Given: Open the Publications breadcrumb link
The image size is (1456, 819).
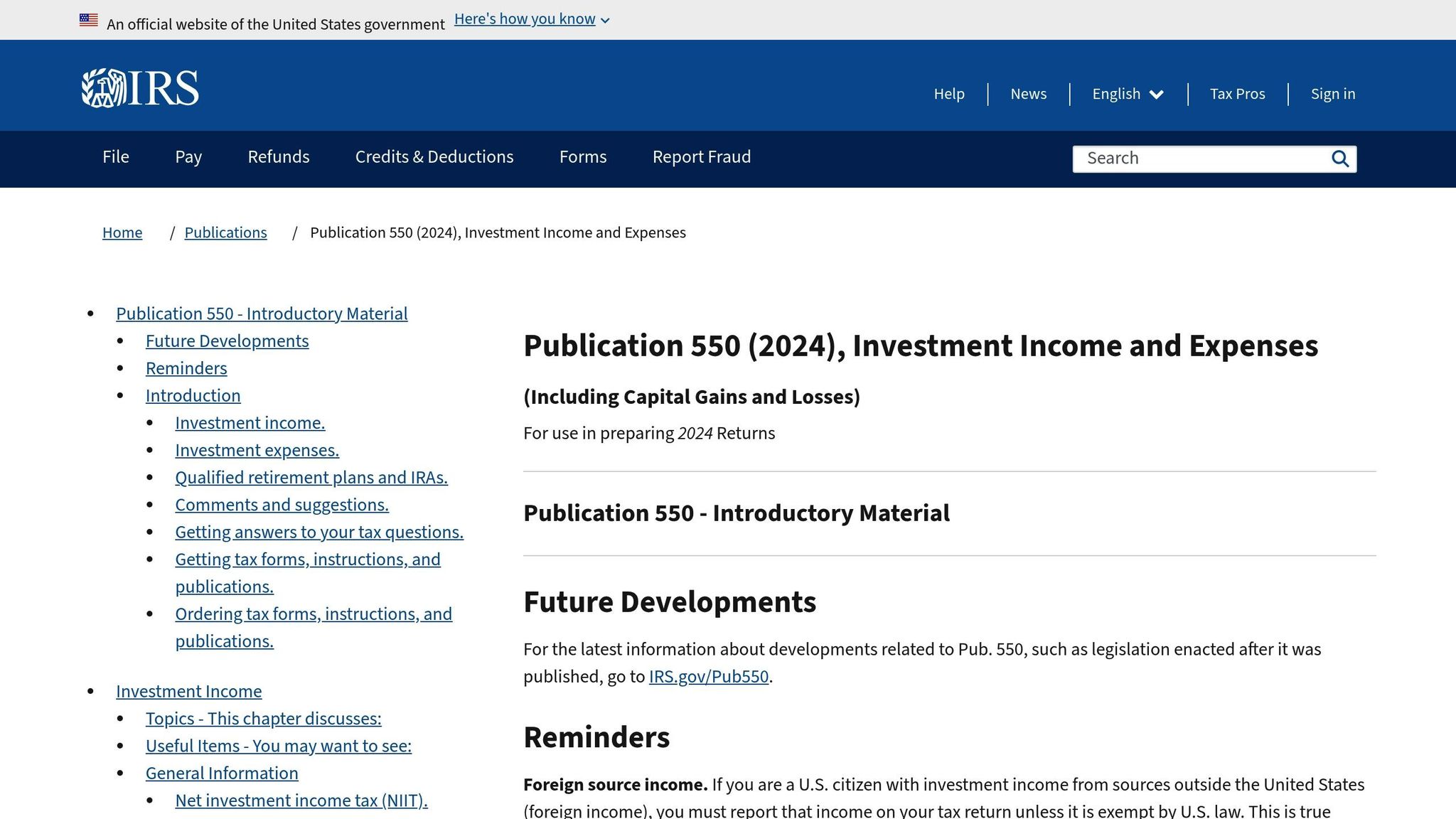Looking at the screenshot, I should click(x=225, y=232).
